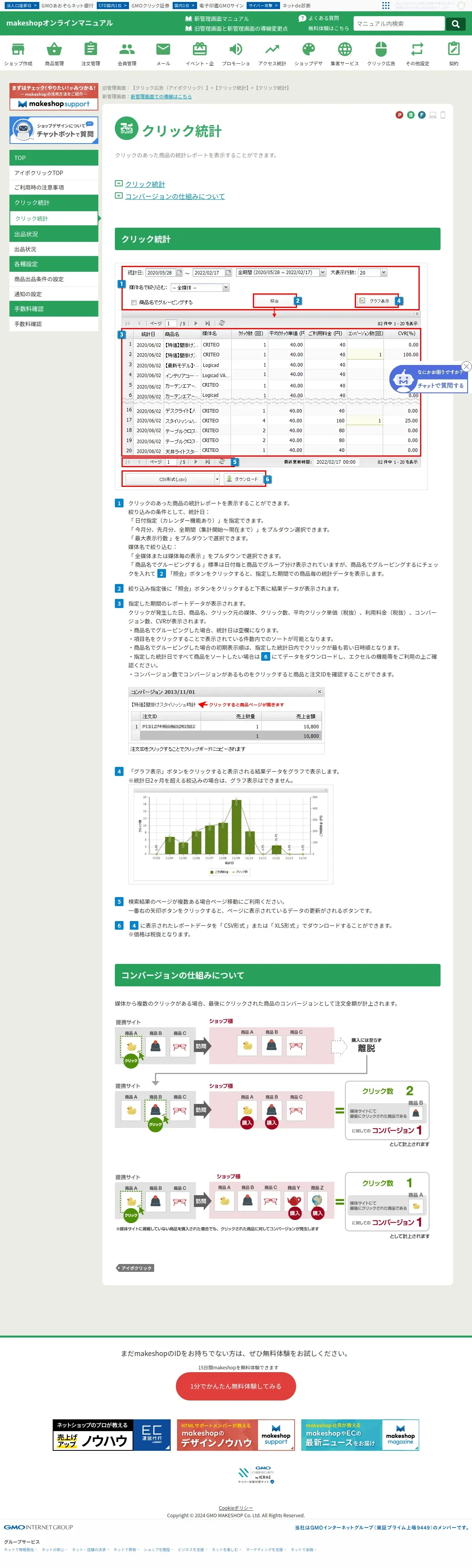The image size is (472, 1568).
Task: Jump to コンバージョンの仕組みについて anchor link
Action: 175,196
